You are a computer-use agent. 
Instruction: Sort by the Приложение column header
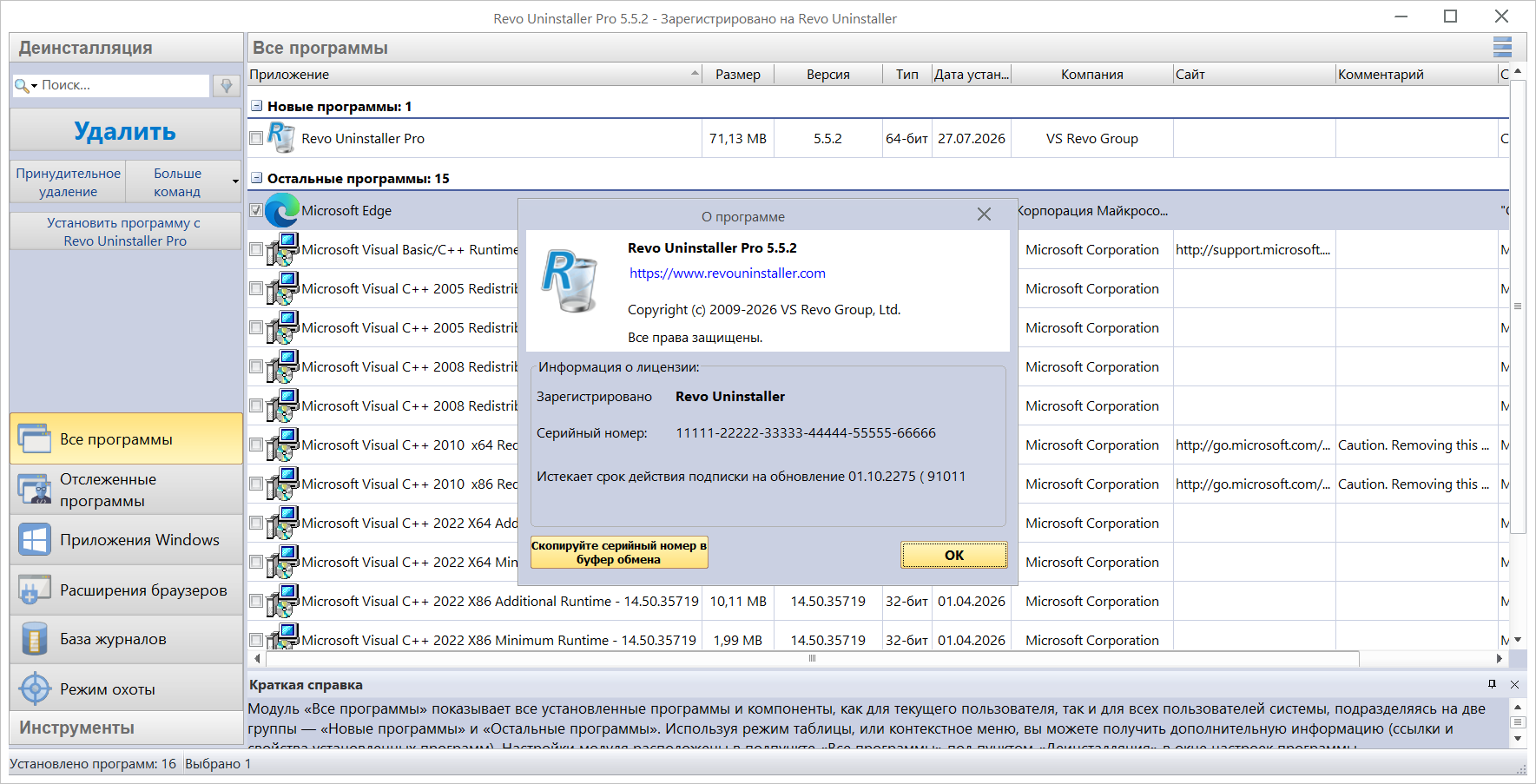pyautogui.click(x=475, y=74)
